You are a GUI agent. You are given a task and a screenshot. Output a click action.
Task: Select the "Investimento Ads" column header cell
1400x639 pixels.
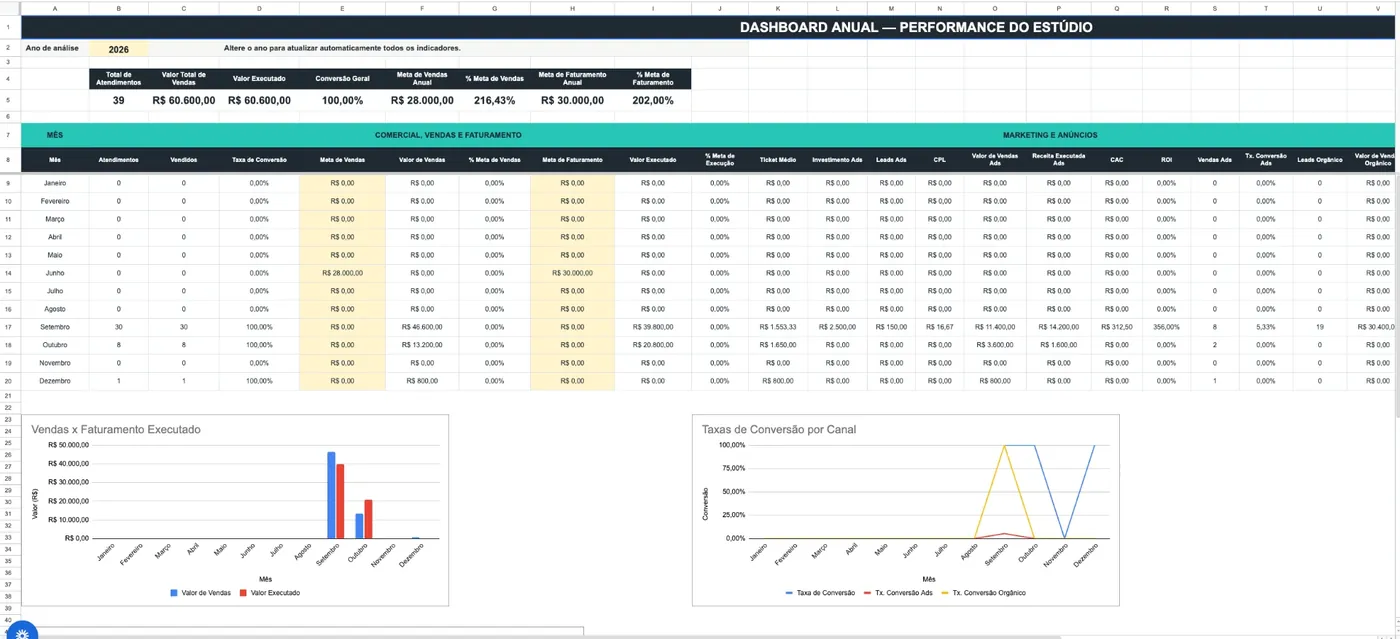[837, 159]
